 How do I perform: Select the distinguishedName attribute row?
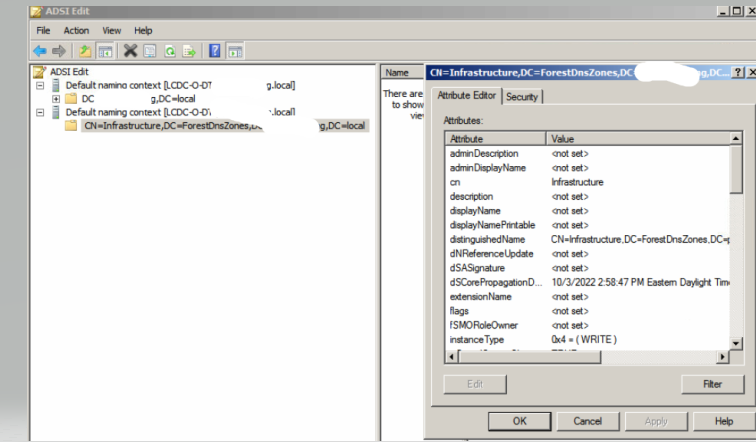[587, 239]
